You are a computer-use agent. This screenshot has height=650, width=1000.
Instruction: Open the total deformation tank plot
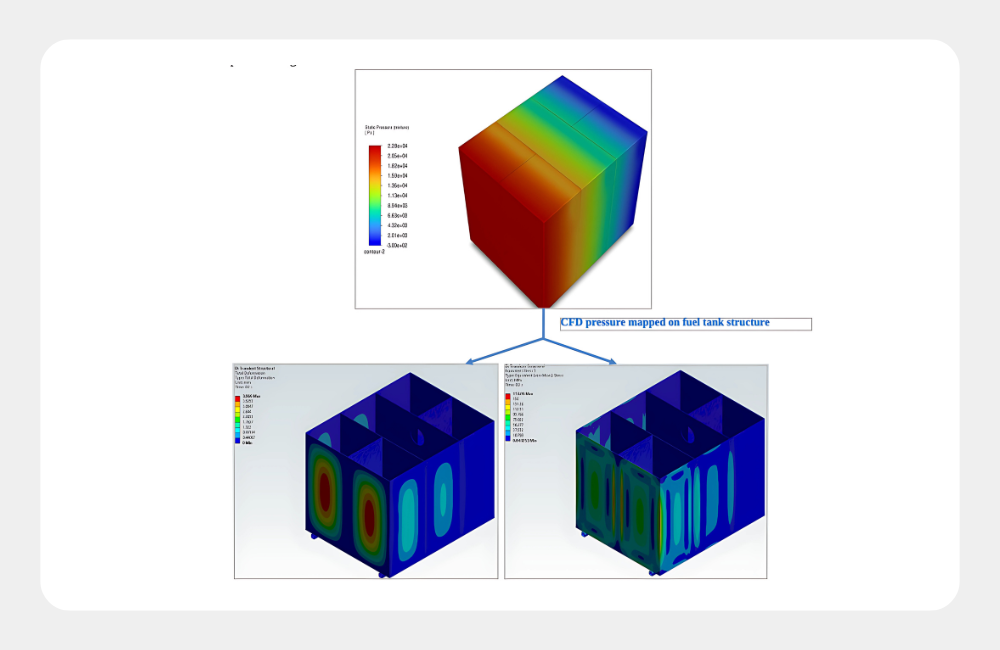coord(366,471)
